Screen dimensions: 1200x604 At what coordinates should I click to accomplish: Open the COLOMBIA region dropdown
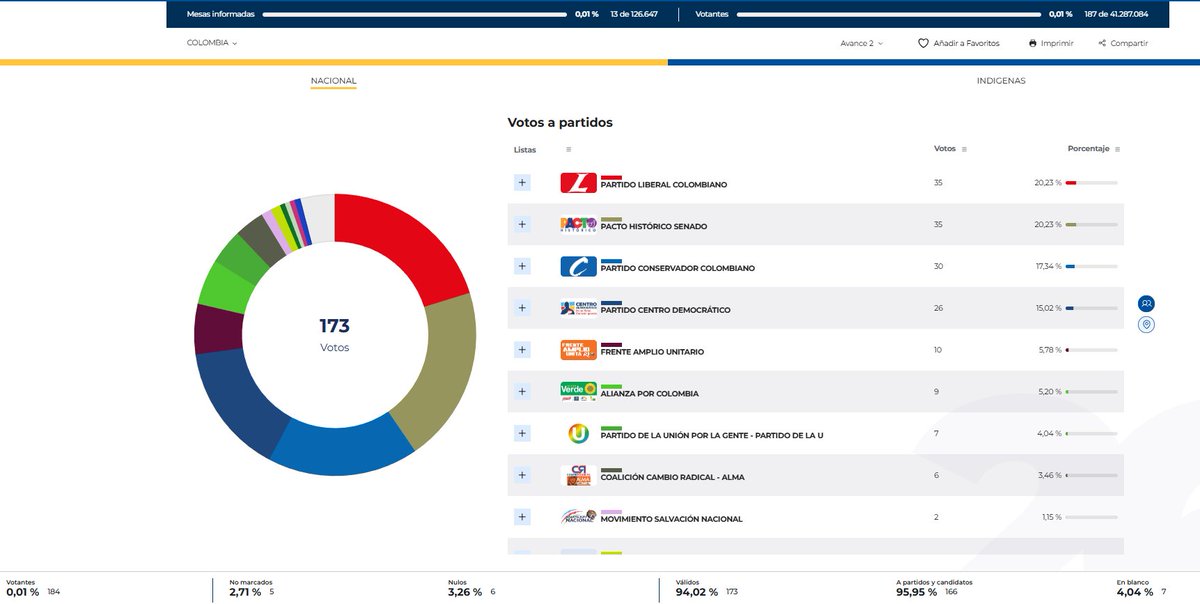click(212, 43)
